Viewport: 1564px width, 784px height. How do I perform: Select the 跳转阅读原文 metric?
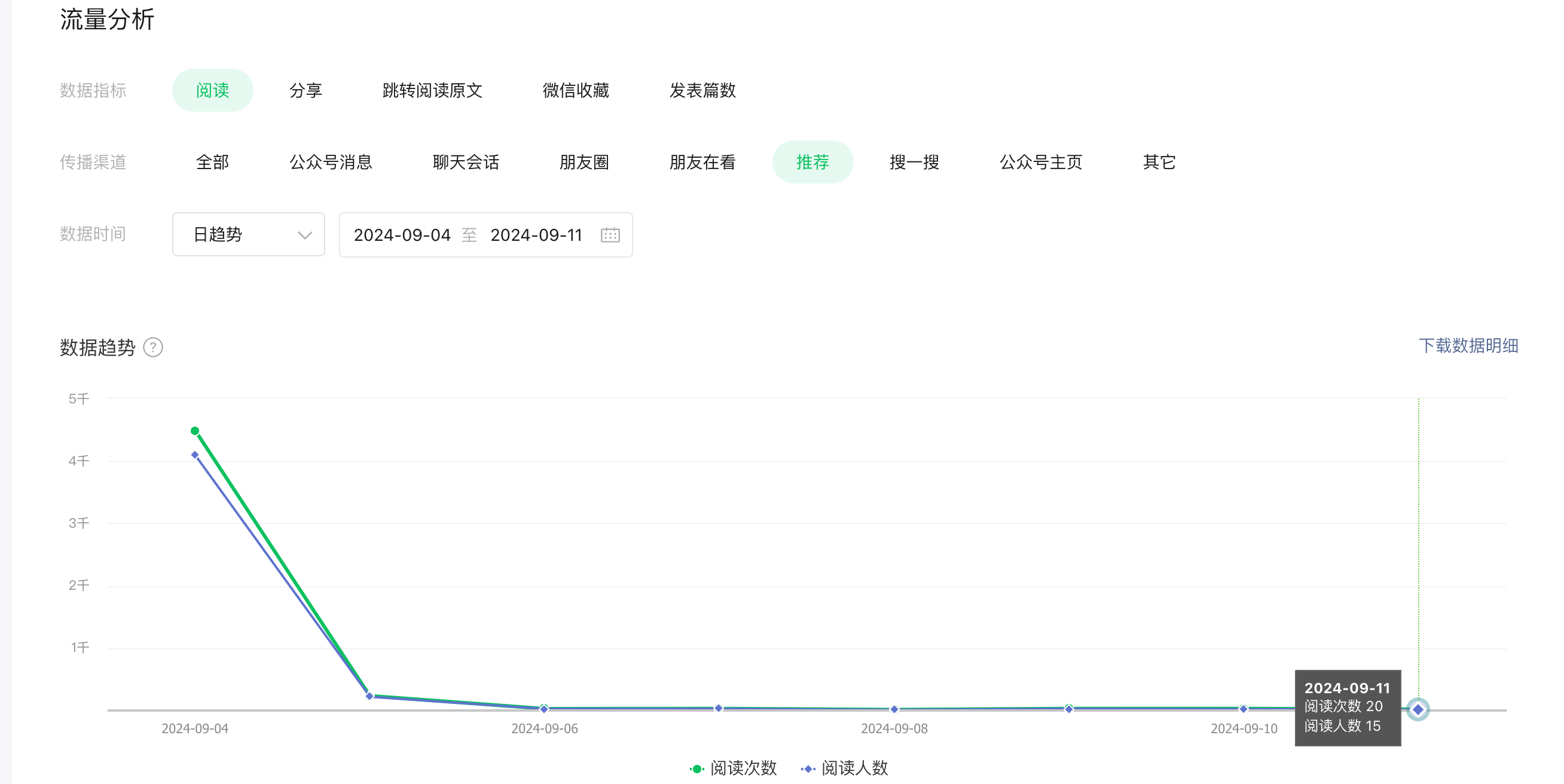tap(432, 90)
